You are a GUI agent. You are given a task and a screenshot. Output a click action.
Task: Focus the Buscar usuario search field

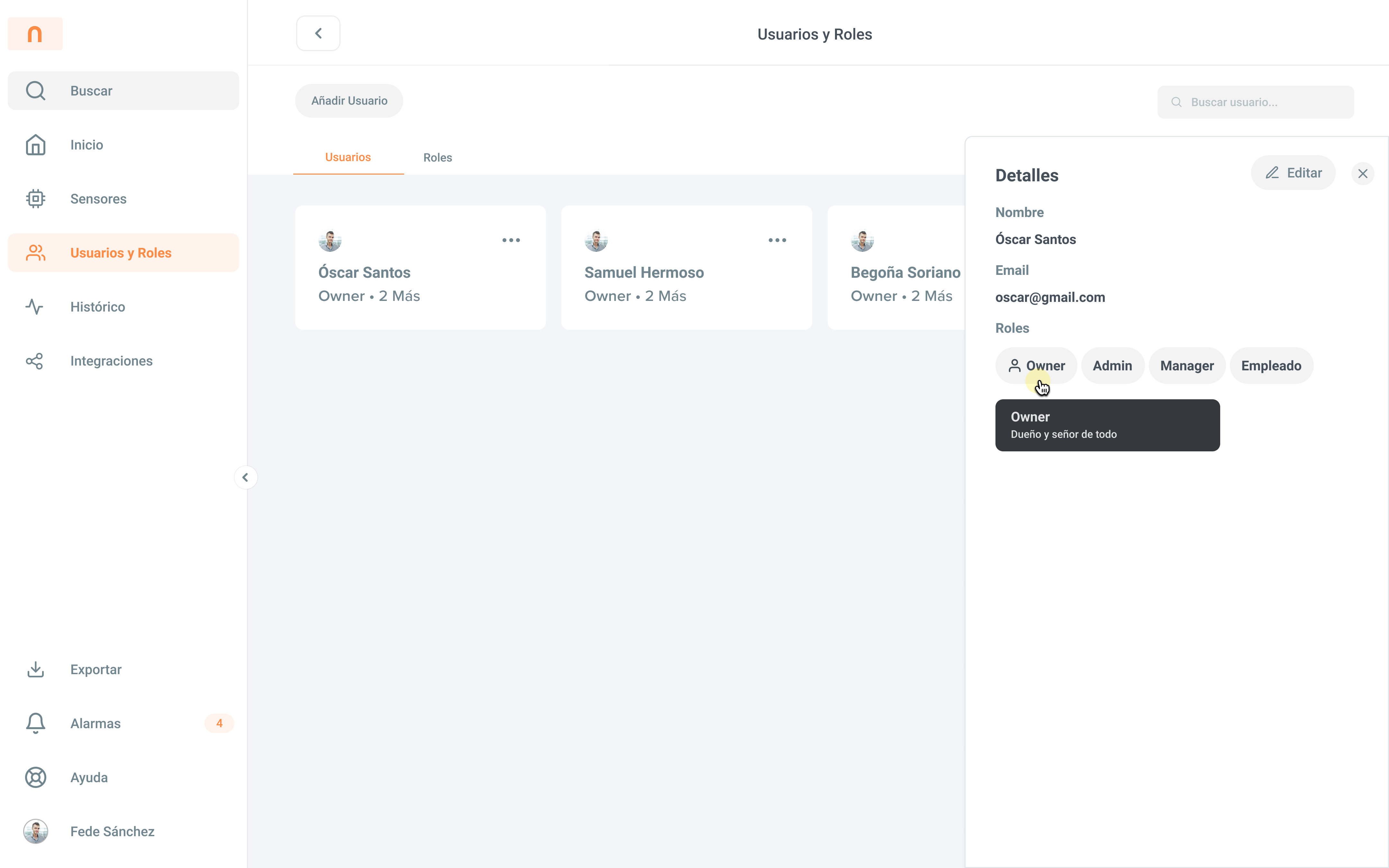coord(1263,102)
